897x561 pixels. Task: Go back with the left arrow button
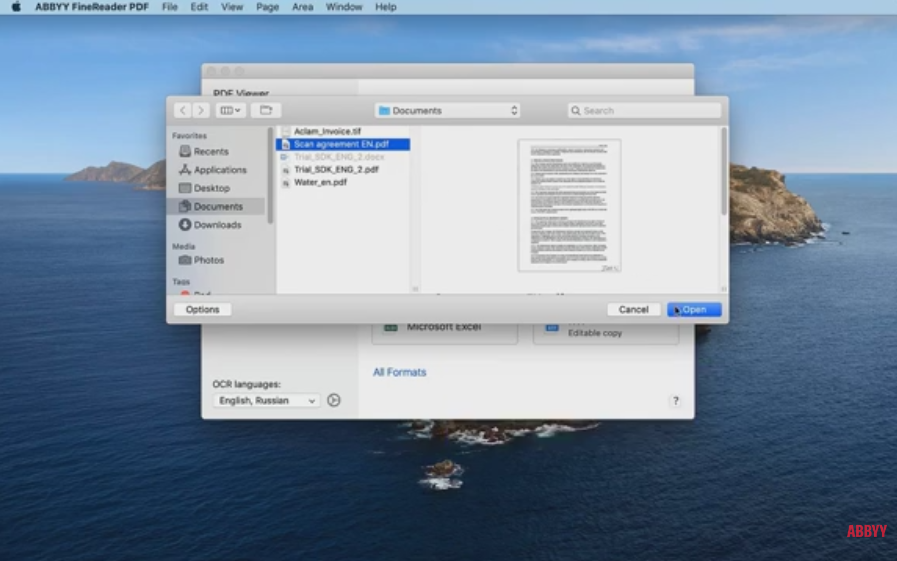tap(182, 110)
